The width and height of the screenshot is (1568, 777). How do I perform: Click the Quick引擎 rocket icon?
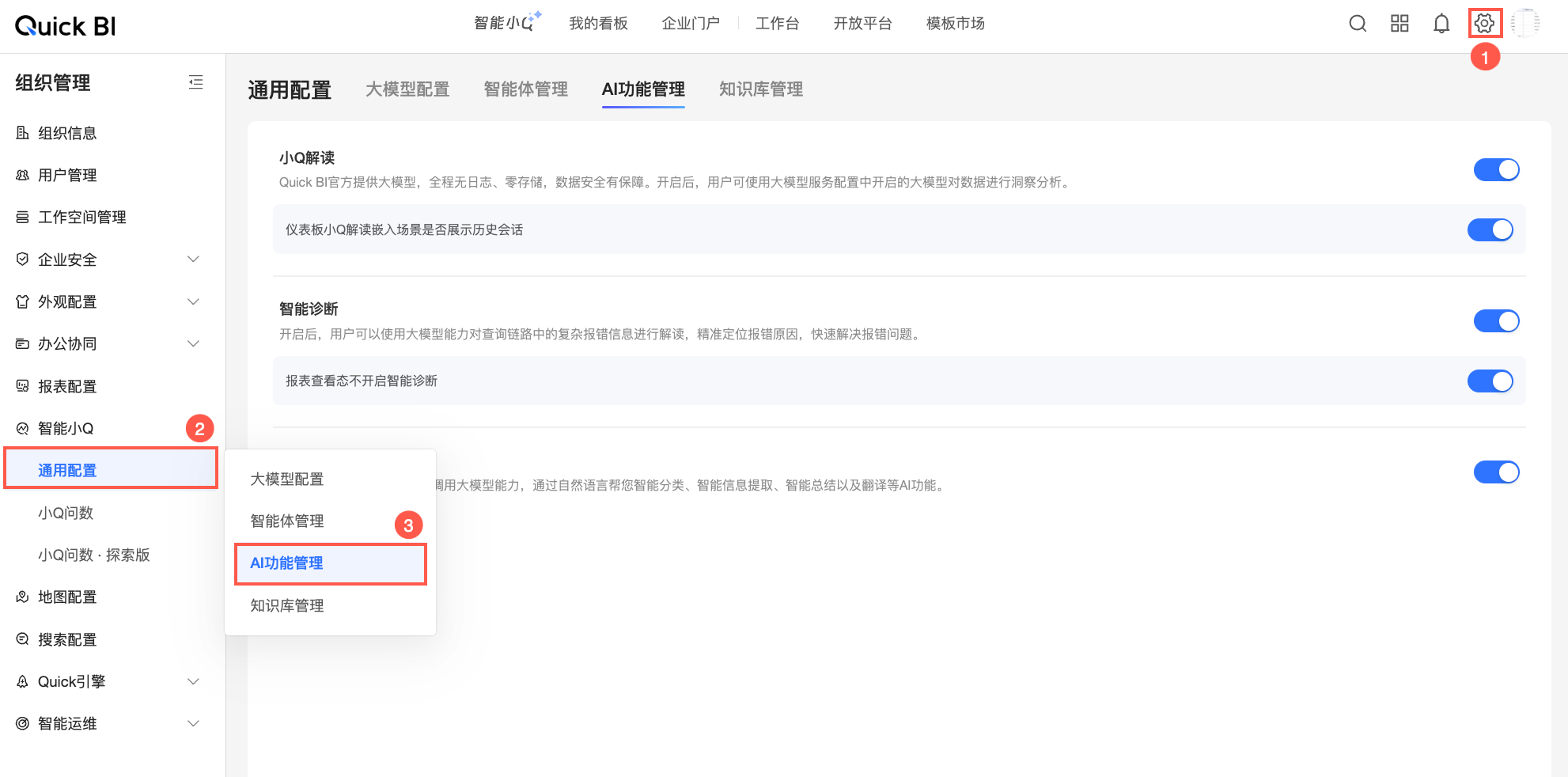[22, 681]
